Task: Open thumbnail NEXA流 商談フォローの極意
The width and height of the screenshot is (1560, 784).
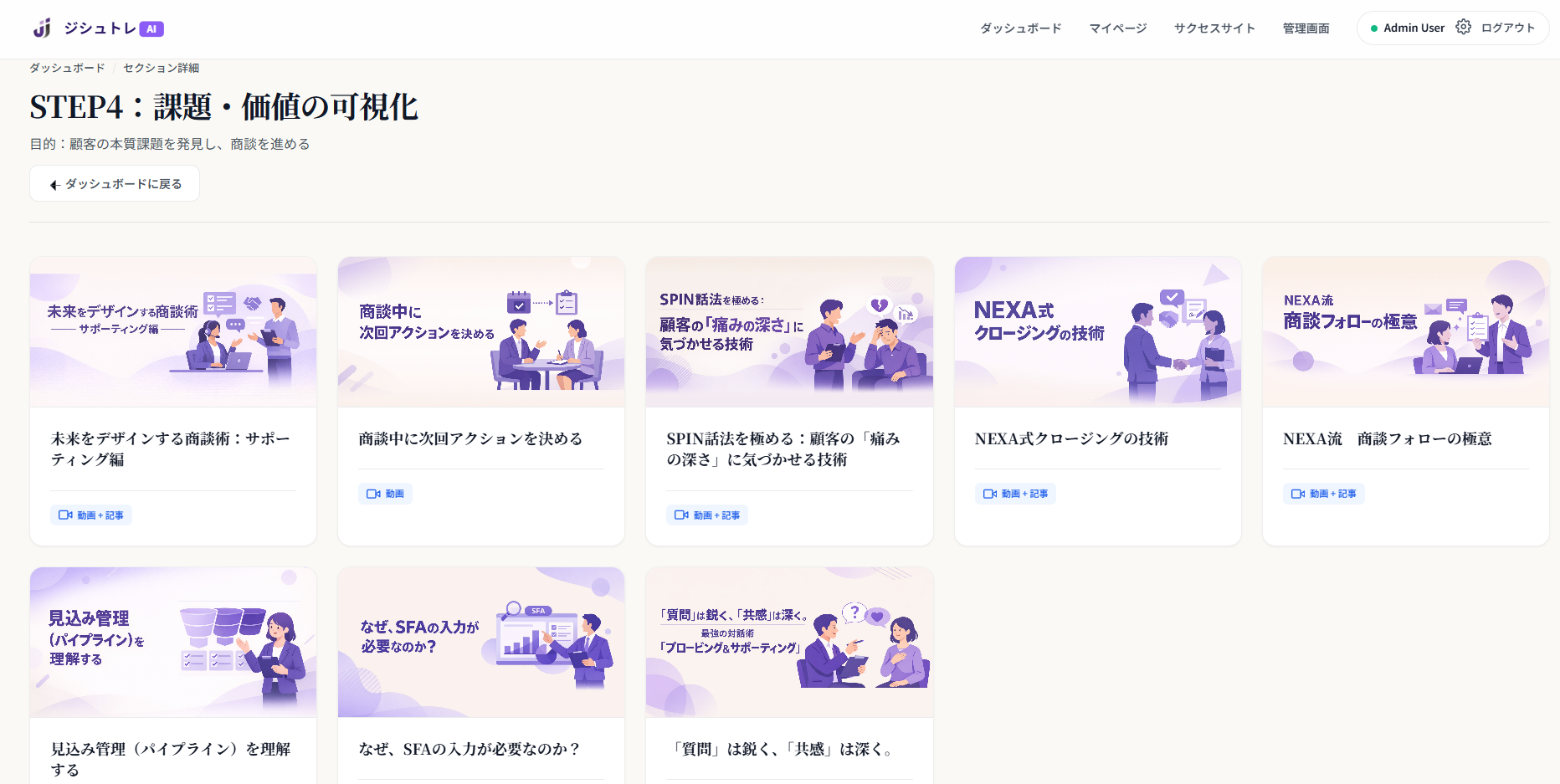Action: (x=1406, y=332)
